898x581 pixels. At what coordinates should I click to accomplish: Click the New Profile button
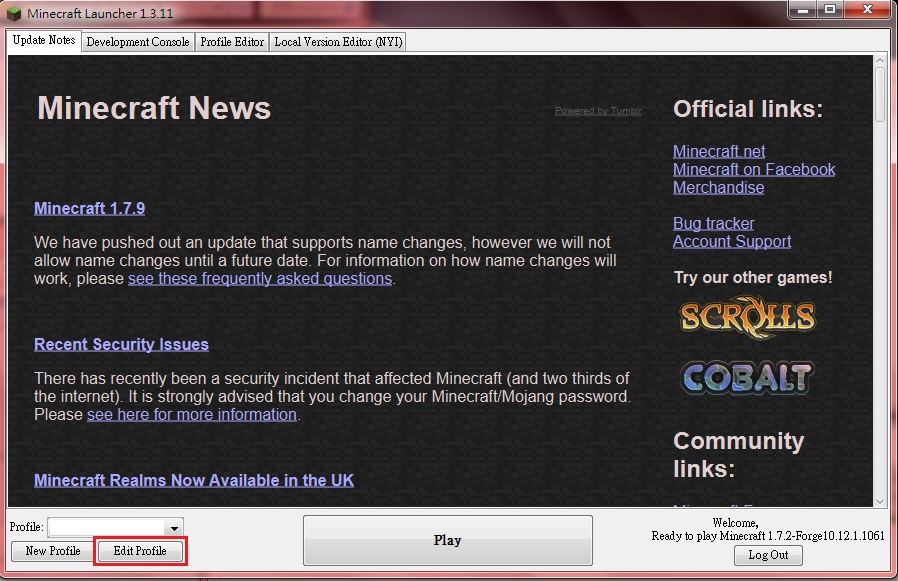[x=53, y=551]
